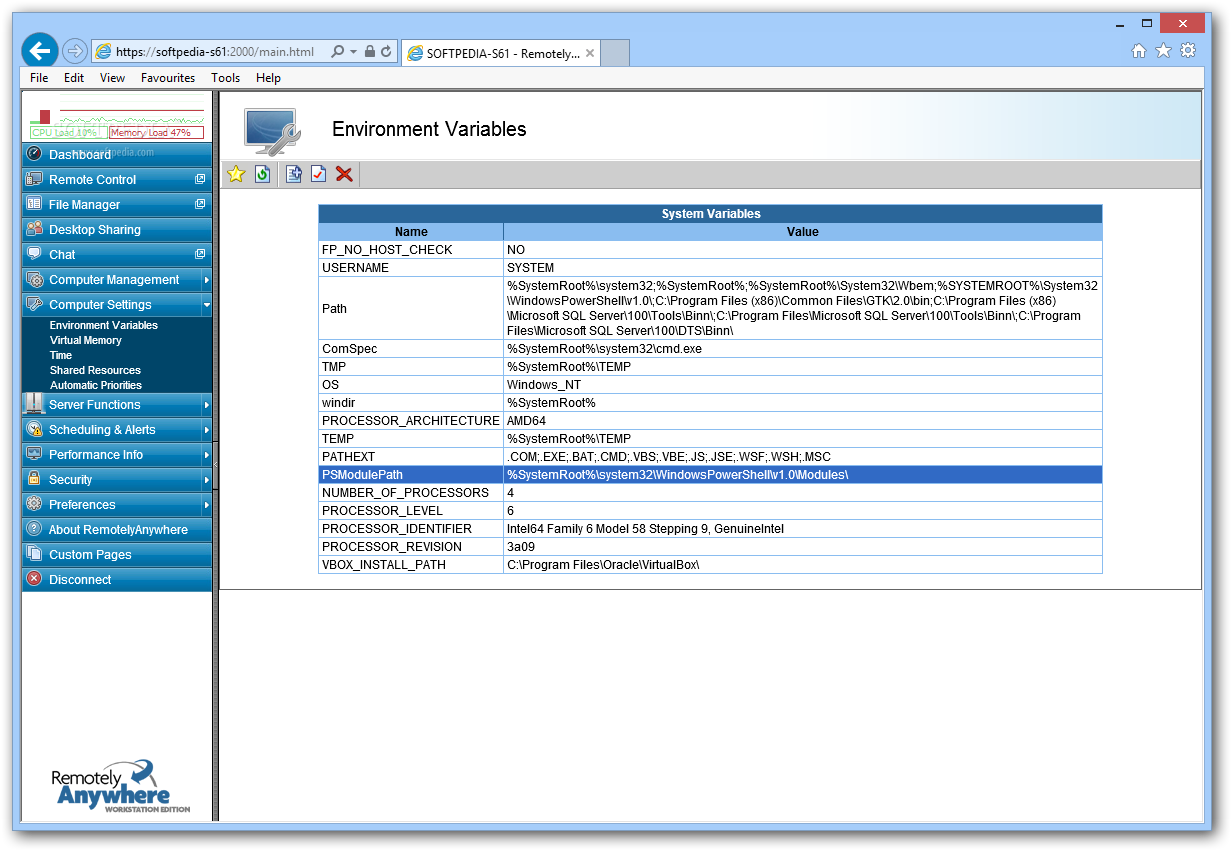Click the sidebar collapse splitter handle
The height and width of the screenshot is (851, 1232).
215,466
